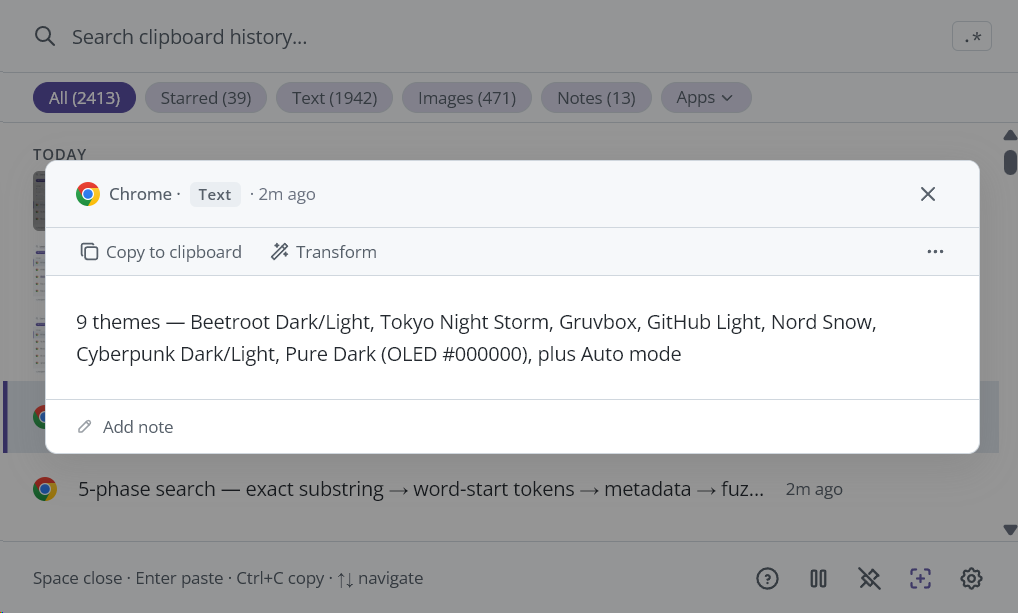Filter by Images (471) entries
Viewport: 1018px width, 613px height.
coord(466,98)
